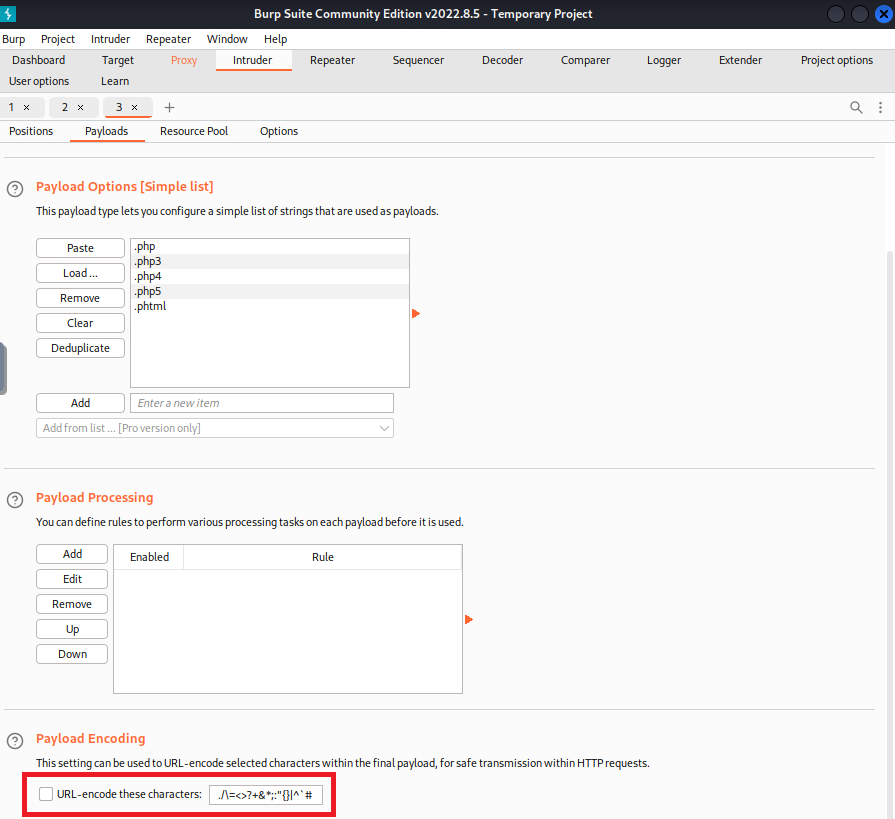Screen dimensions: 895x819
Task: Select the .php5 payload entry
Action: [269, 291]
